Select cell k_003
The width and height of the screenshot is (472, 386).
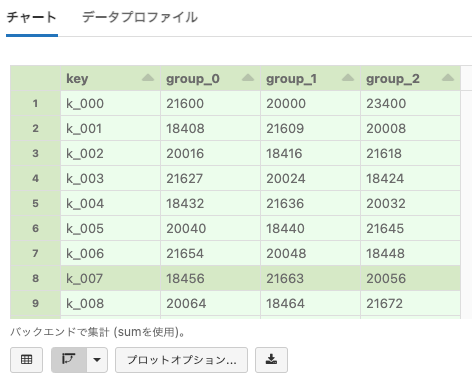pos(110,178)
